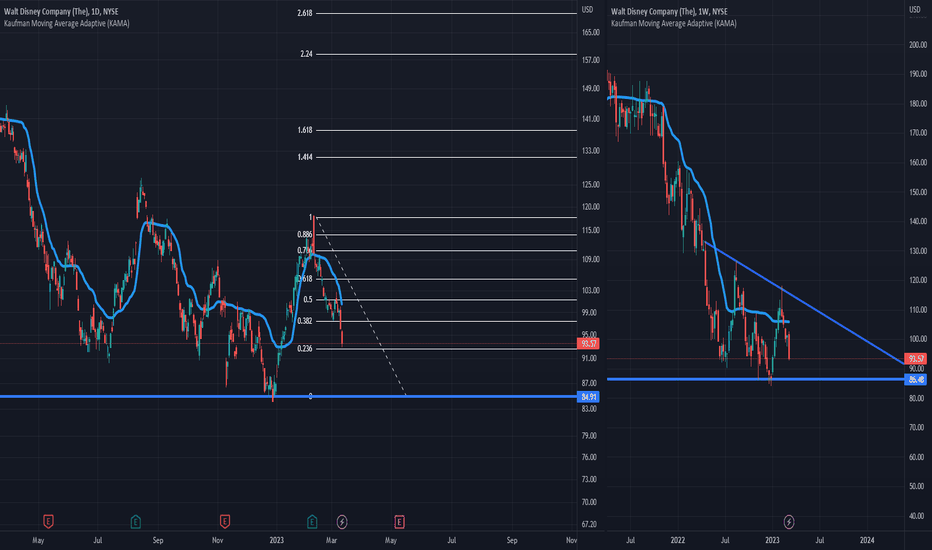Select the 2.24 Fibonacci level label

[306, 54]
